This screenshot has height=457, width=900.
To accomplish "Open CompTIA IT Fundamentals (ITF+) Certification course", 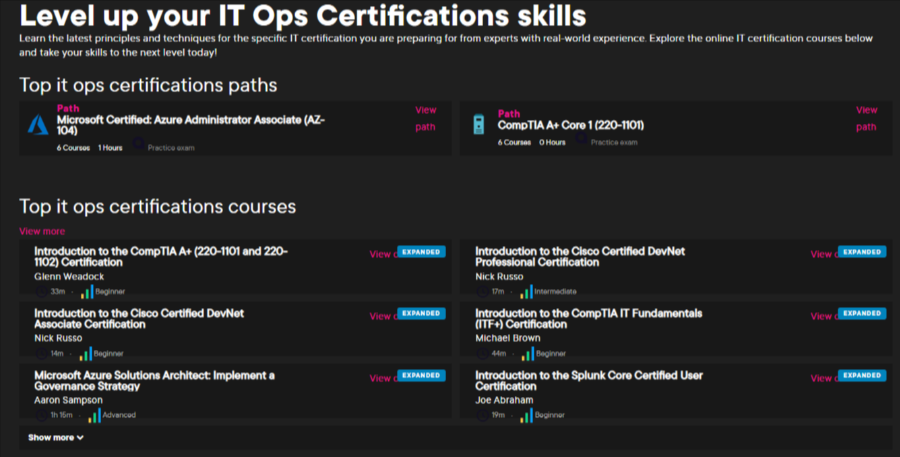I will [x=588, y=319].
